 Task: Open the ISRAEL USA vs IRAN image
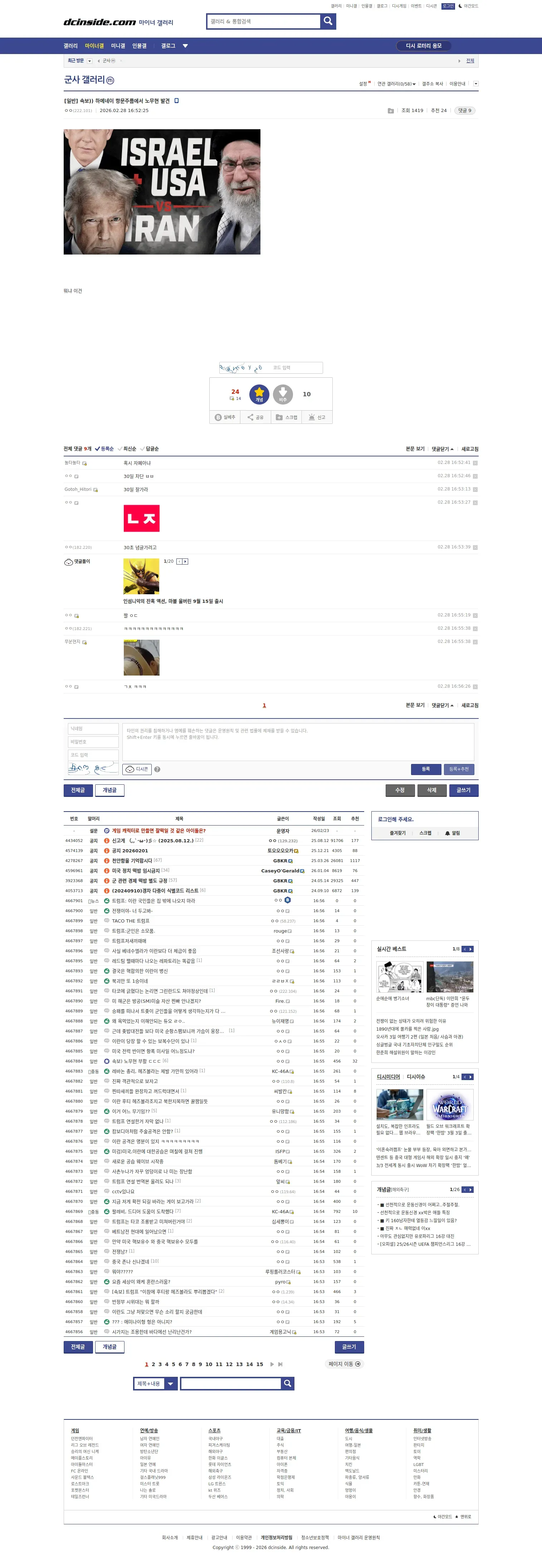[x=162, y=192]
